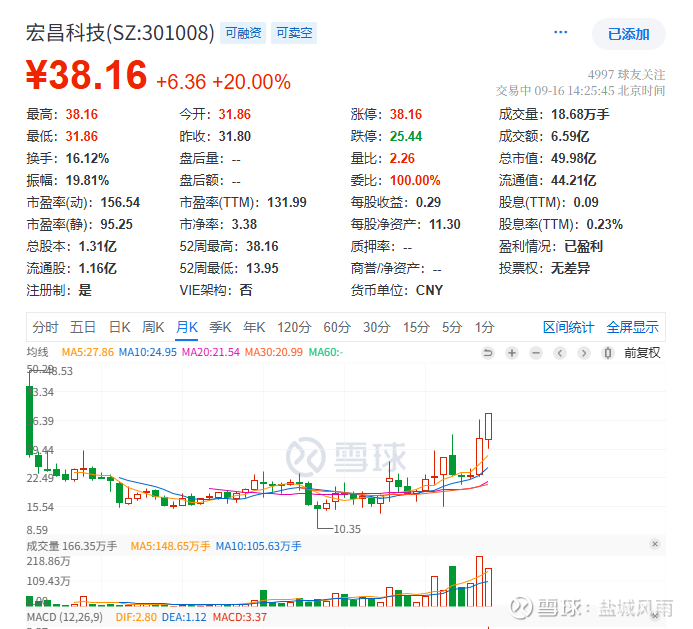Open the 年K chart tab
This screenshot has height=629, width=693.
(x=254, y=327)
